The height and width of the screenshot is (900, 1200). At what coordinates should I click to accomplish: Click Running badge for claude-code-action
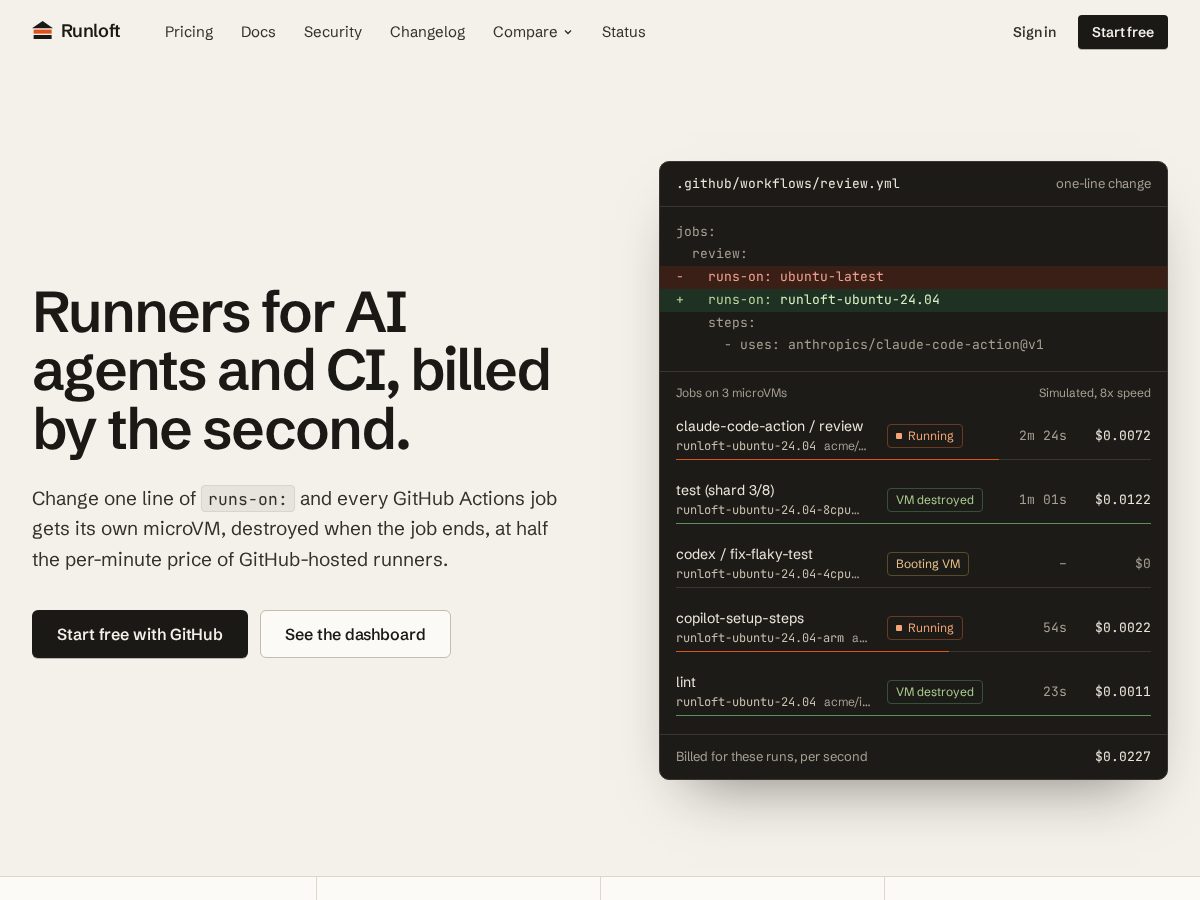coord(925,436)
